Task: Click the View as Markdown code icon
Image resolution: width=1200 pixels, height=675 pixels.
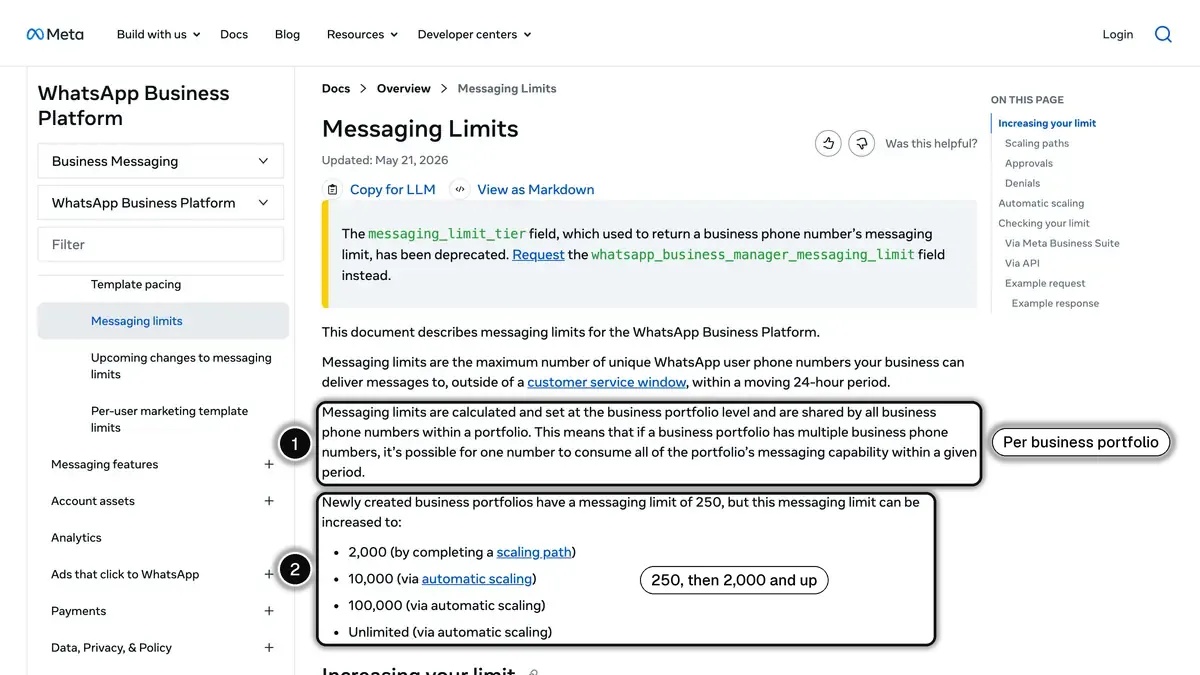Action: click(460, 189)
